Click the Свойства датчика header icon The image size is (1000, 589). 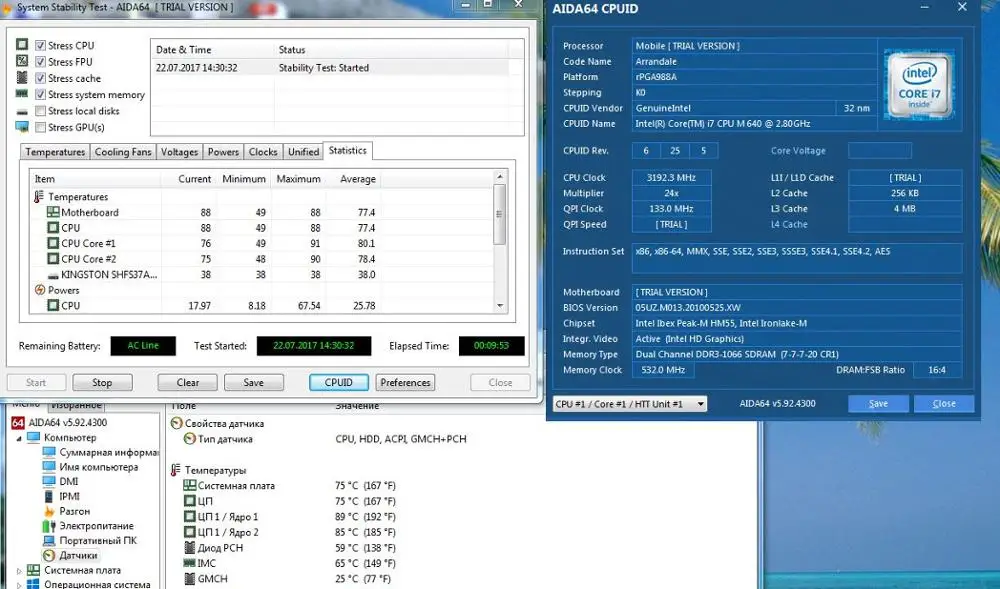(177, 423)
